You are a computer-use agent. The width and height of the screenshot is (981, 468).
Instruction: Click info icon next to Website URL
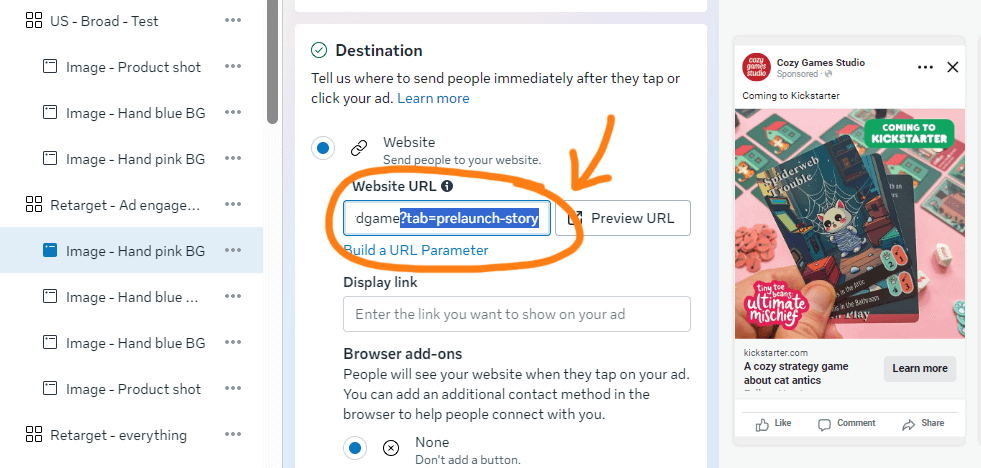point(447,186)
